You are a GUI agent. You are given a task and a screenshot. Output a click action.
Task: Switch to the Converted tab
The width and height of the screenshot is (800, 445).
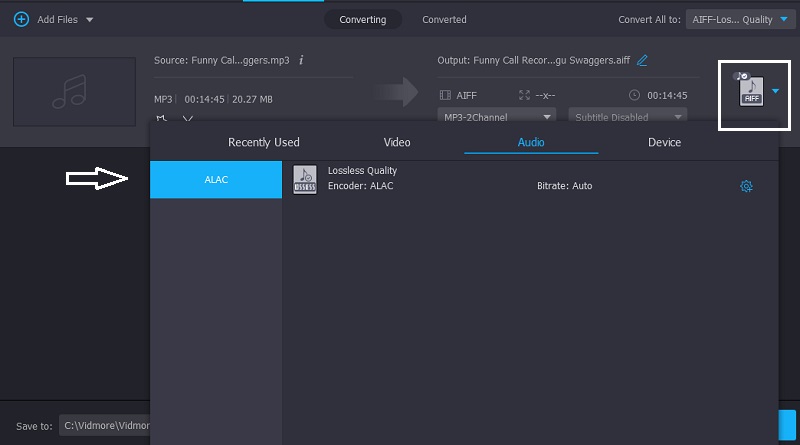click(444, 19)
